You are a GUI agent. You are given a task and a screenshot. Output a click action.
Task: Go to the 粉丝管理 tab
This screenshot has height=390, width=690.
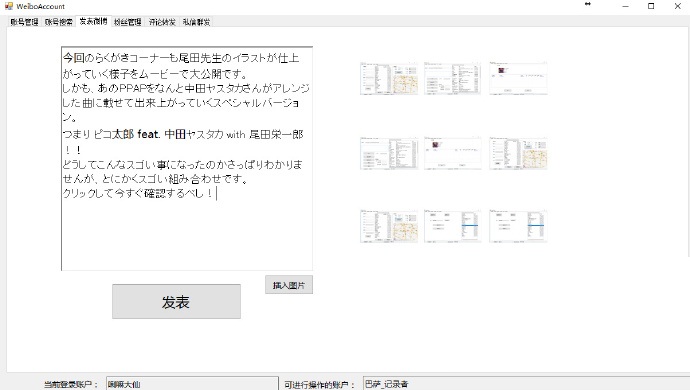point(128,22)
